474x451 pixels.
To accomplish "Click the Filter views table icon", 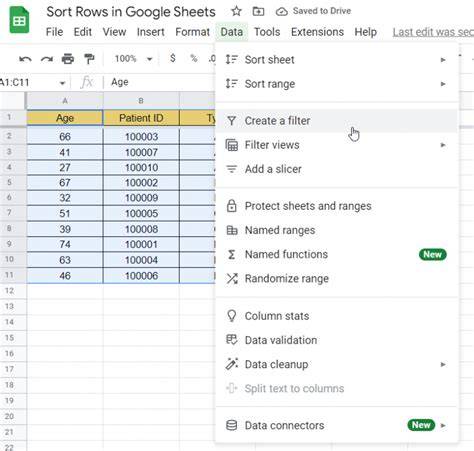I will coord(232,145).
